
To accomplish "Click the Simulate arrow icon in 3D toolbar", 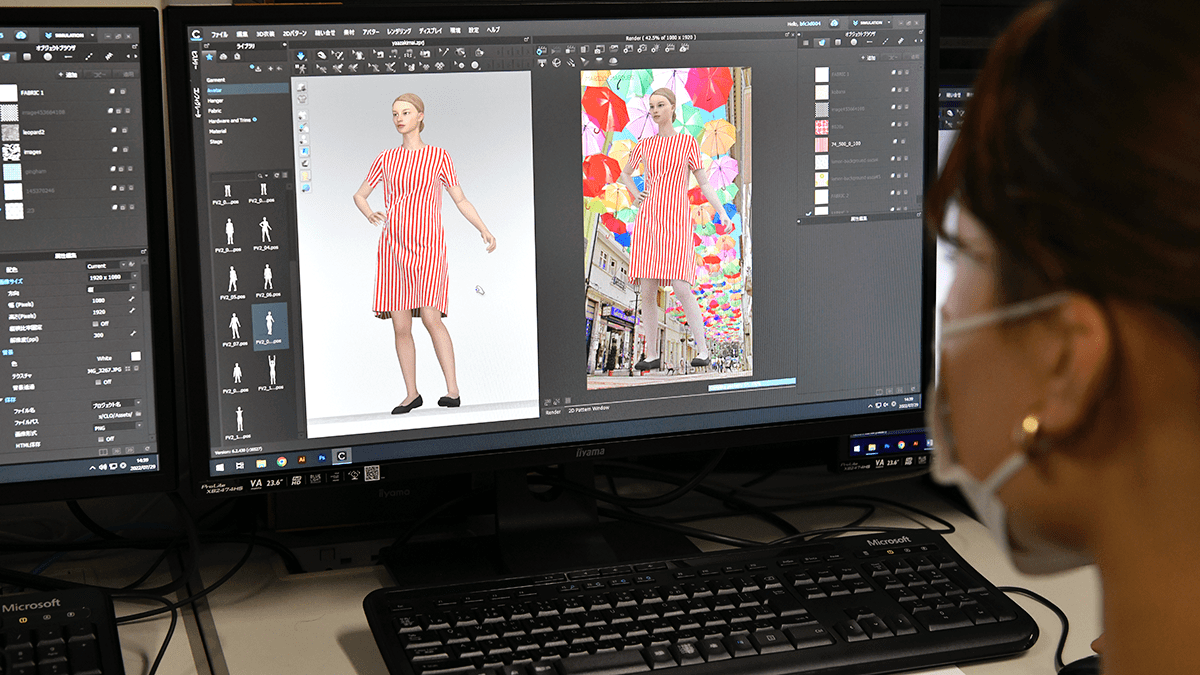I will pyautogui.click(x=301, y=54).
